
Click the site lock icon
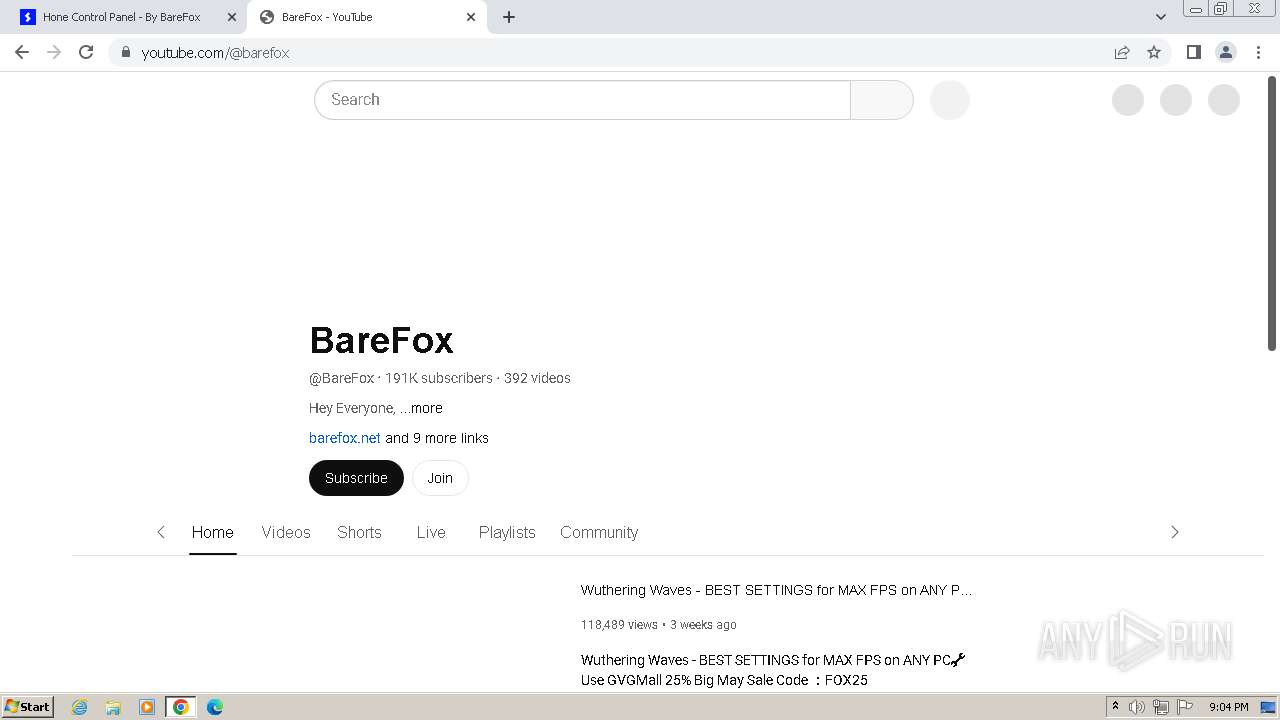125,52
